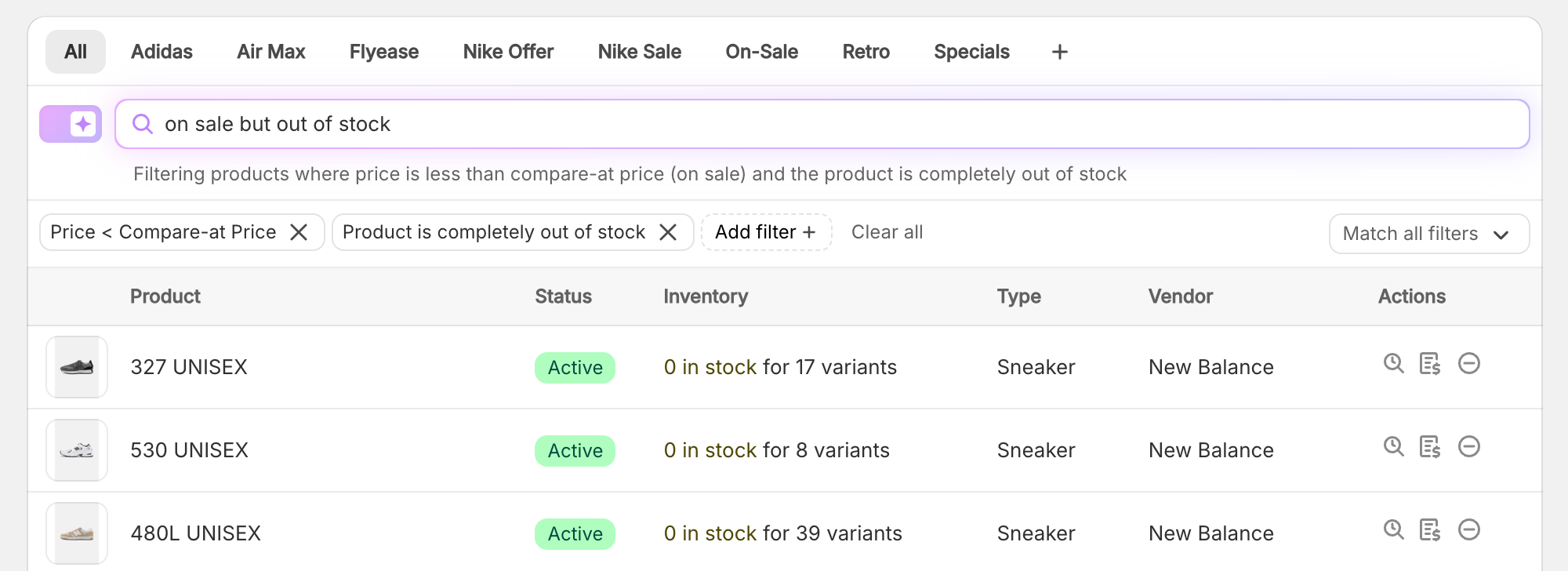Remove the completely out of stock filter
The width and height of the screenshot is (1568, 571).
668,232
